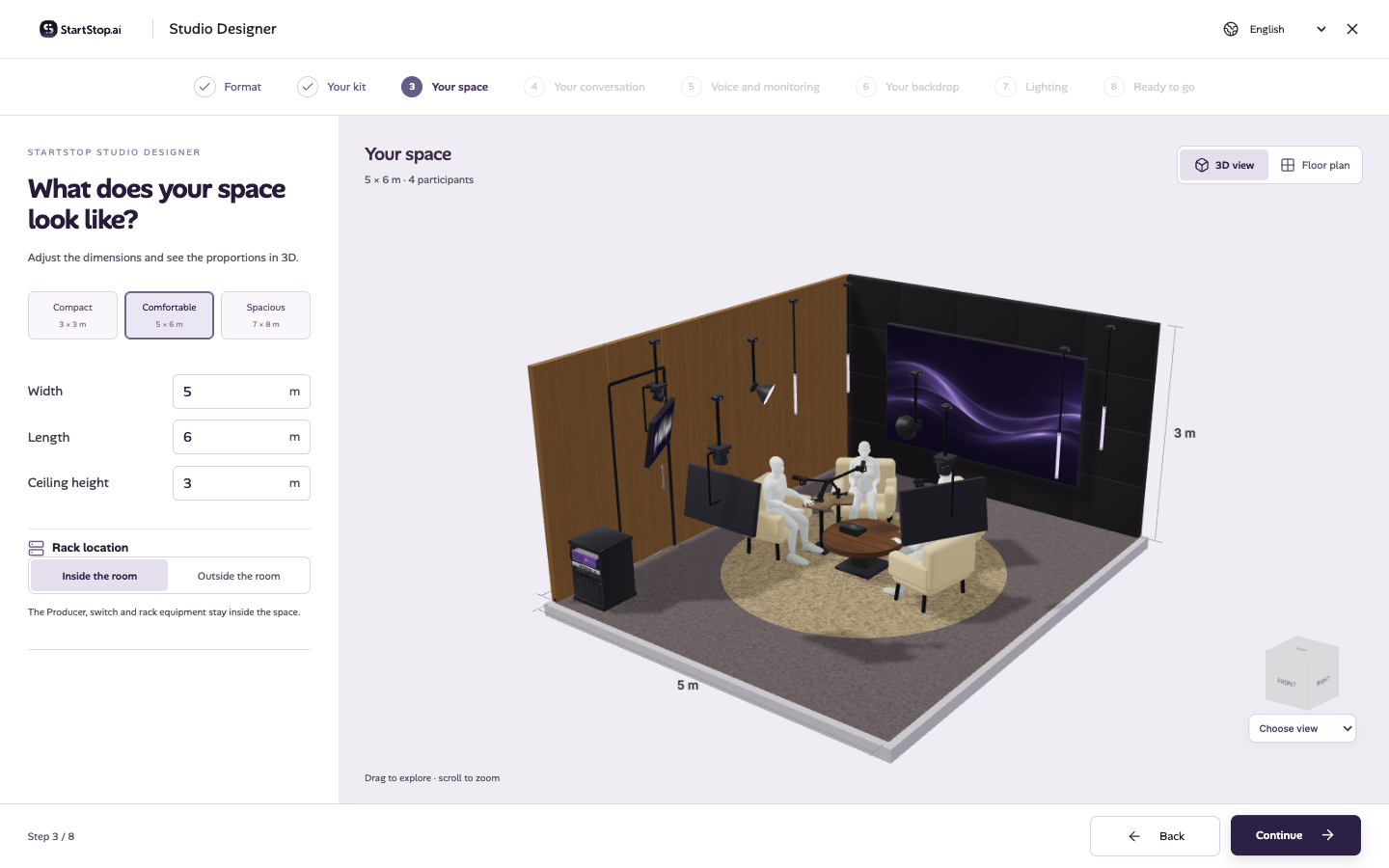Click the Ceiling height input field

241,483
